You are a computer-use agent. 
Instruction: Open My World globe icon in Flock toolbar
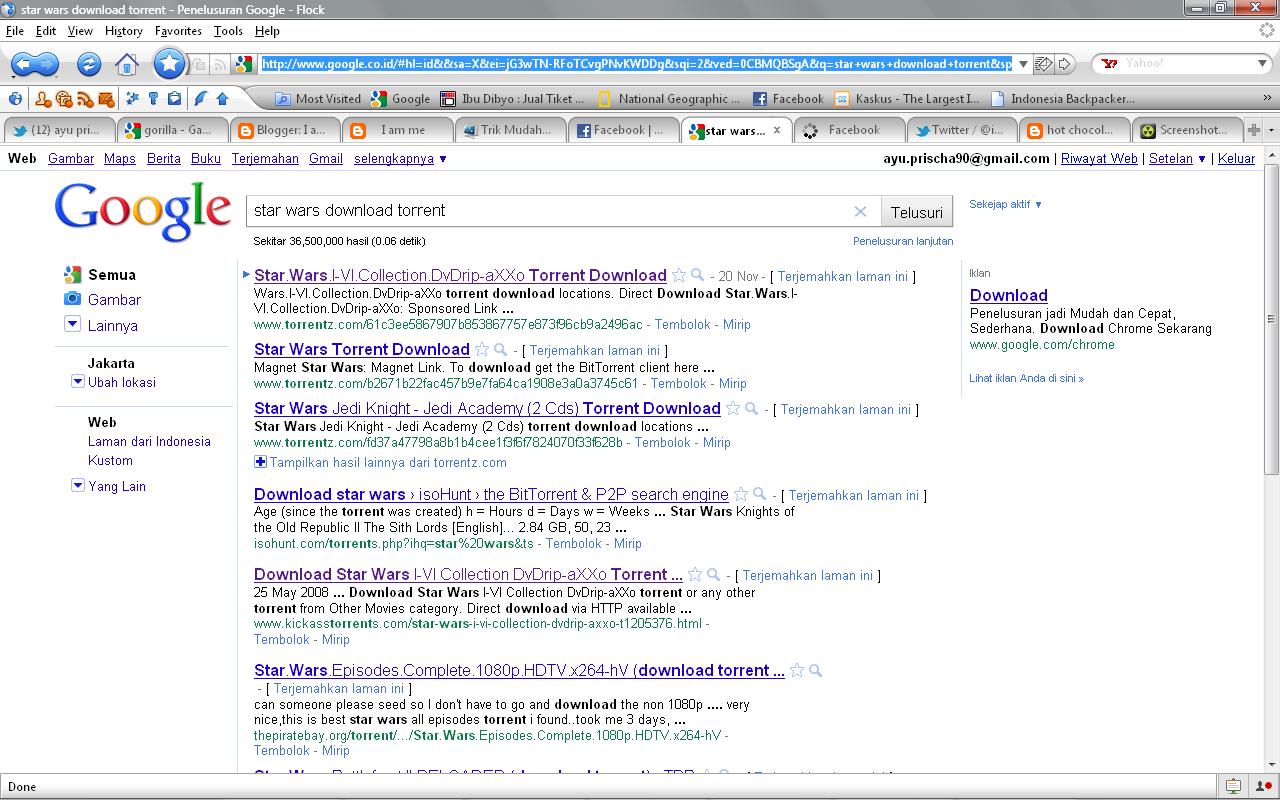click(x=15, y=99)
